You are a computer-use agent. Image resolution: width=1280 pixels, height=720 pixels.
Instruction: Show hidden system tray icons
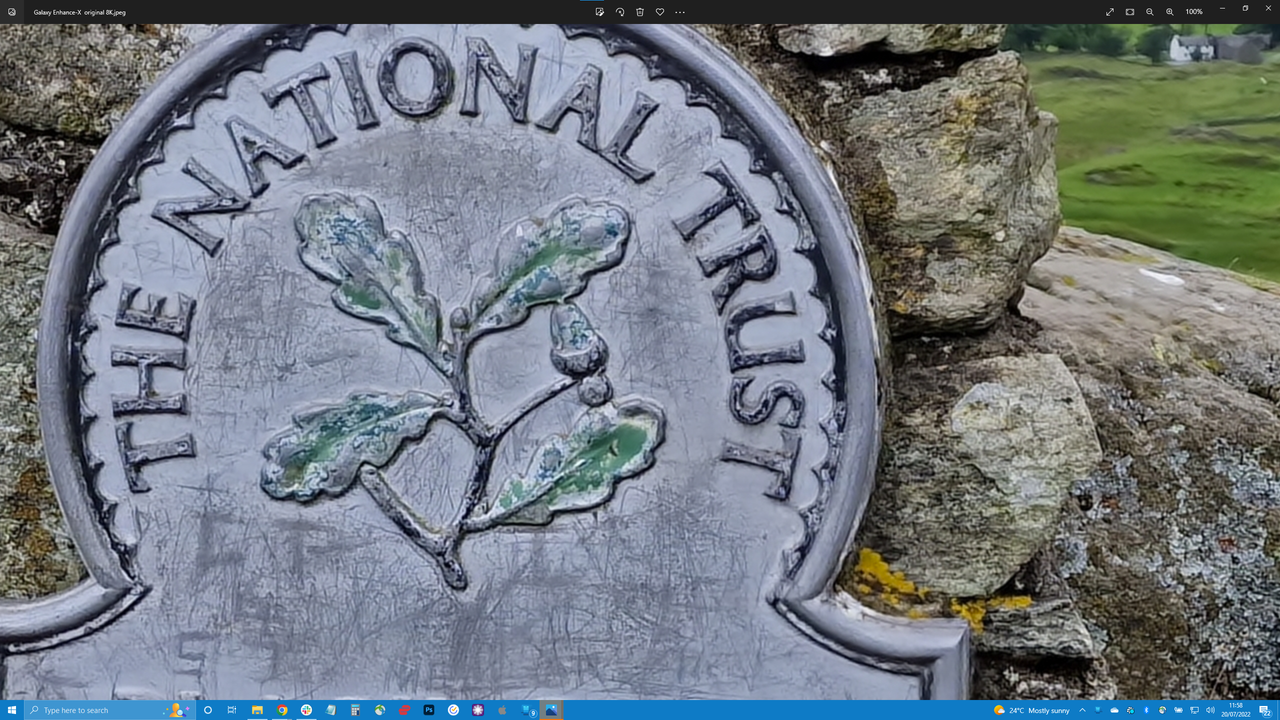[x=1082, y=710]
